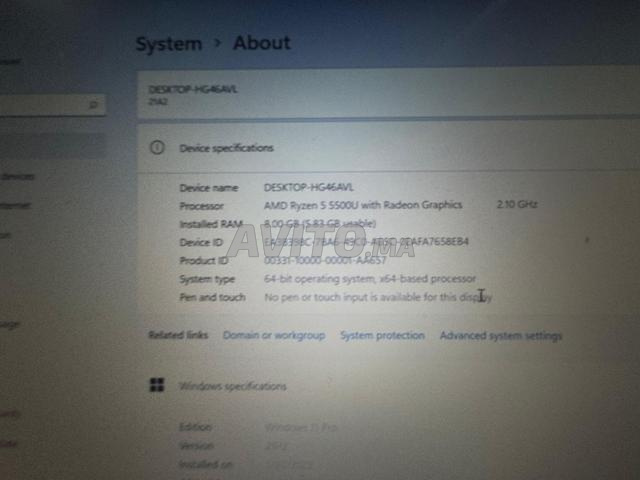The width and height of the screenshot is (640, 480).
Task: Collapse the Device specifications section header
Action: pyautogui.click(x=388, y=148)
